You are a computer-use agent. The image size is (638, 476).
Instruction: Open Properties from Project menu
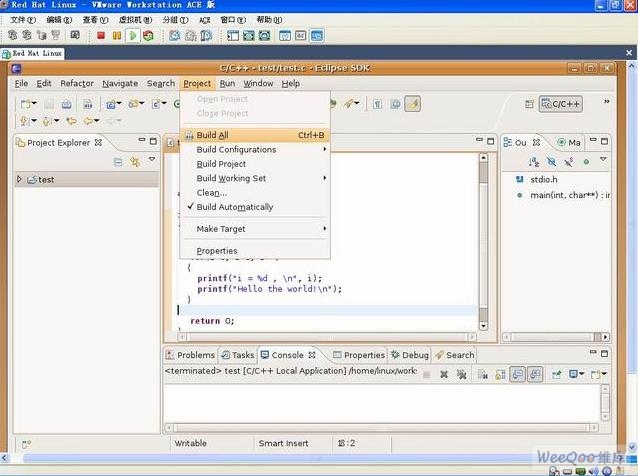pos(255,251)
